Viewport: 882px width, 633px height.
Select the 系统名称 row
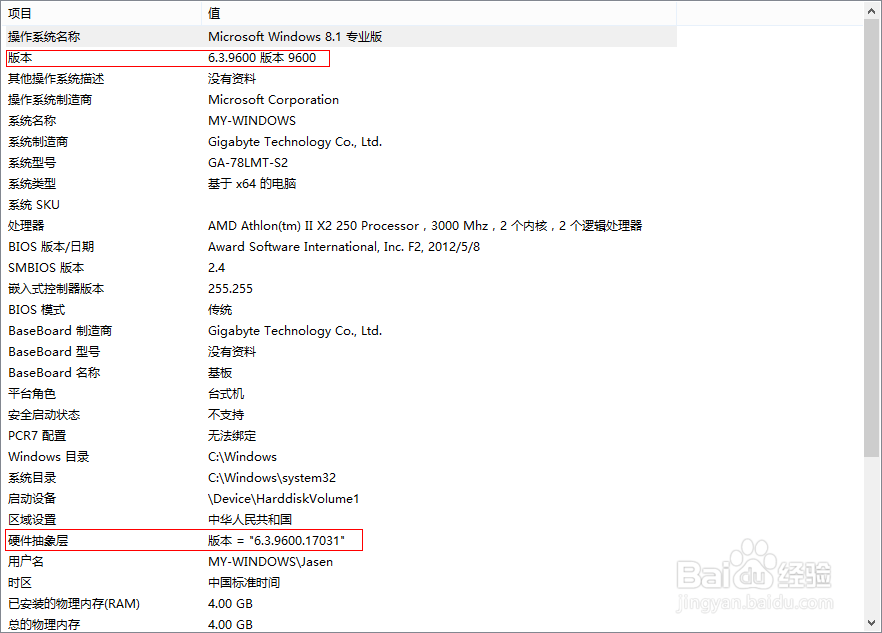(x=339, y=120)
